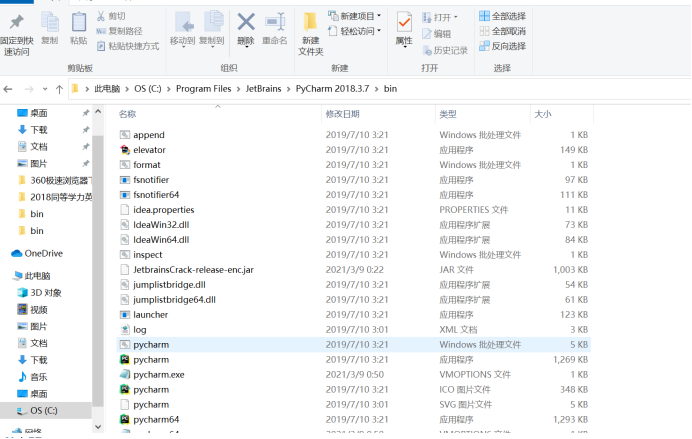Click JetBrains in address path
Viewport: 692px width, 439px height.
click(x=263, y=89)
